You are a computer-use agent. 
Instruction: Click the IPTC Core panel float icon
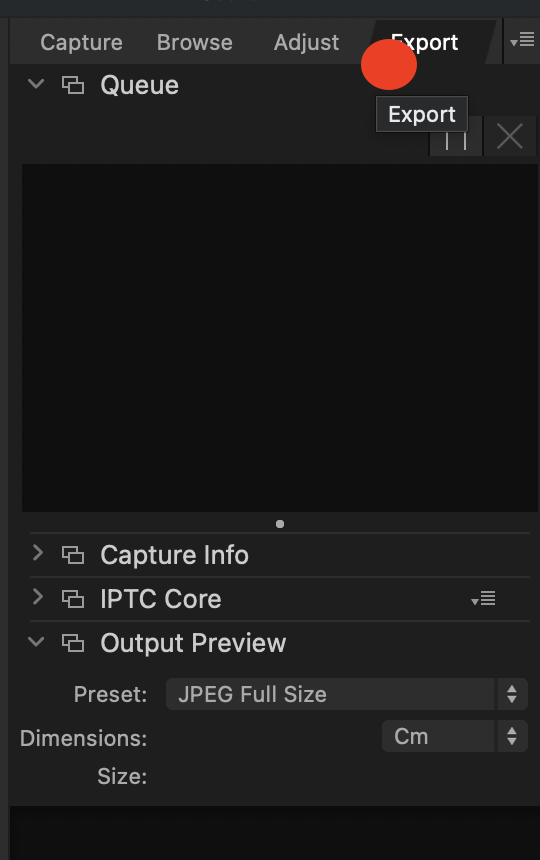pos(73,599)
